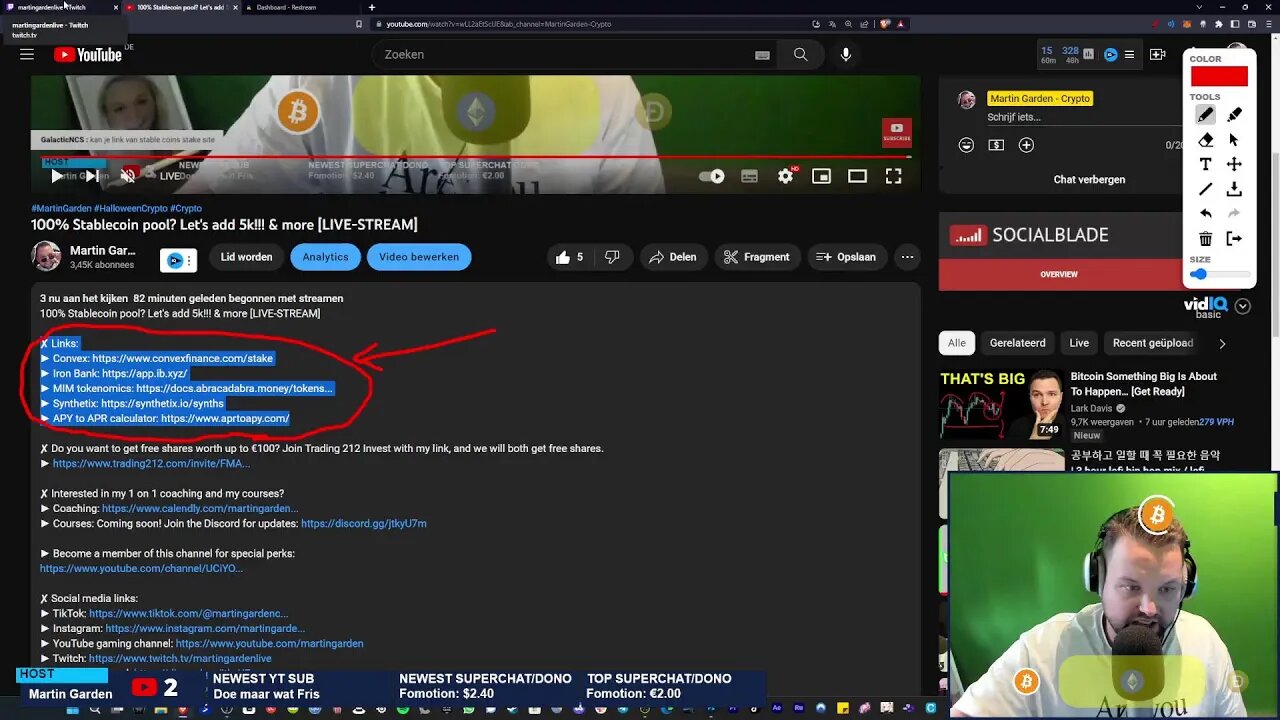Click the Video bewerken button
Viewport: 1280px width, 720px height.
tap(419, 257)
